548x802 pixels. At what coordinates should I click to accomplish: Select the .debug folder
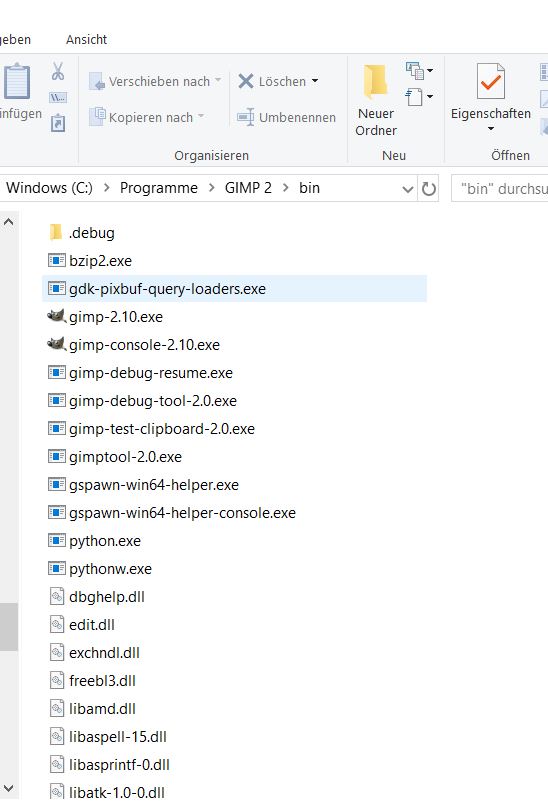click(82, 233)
